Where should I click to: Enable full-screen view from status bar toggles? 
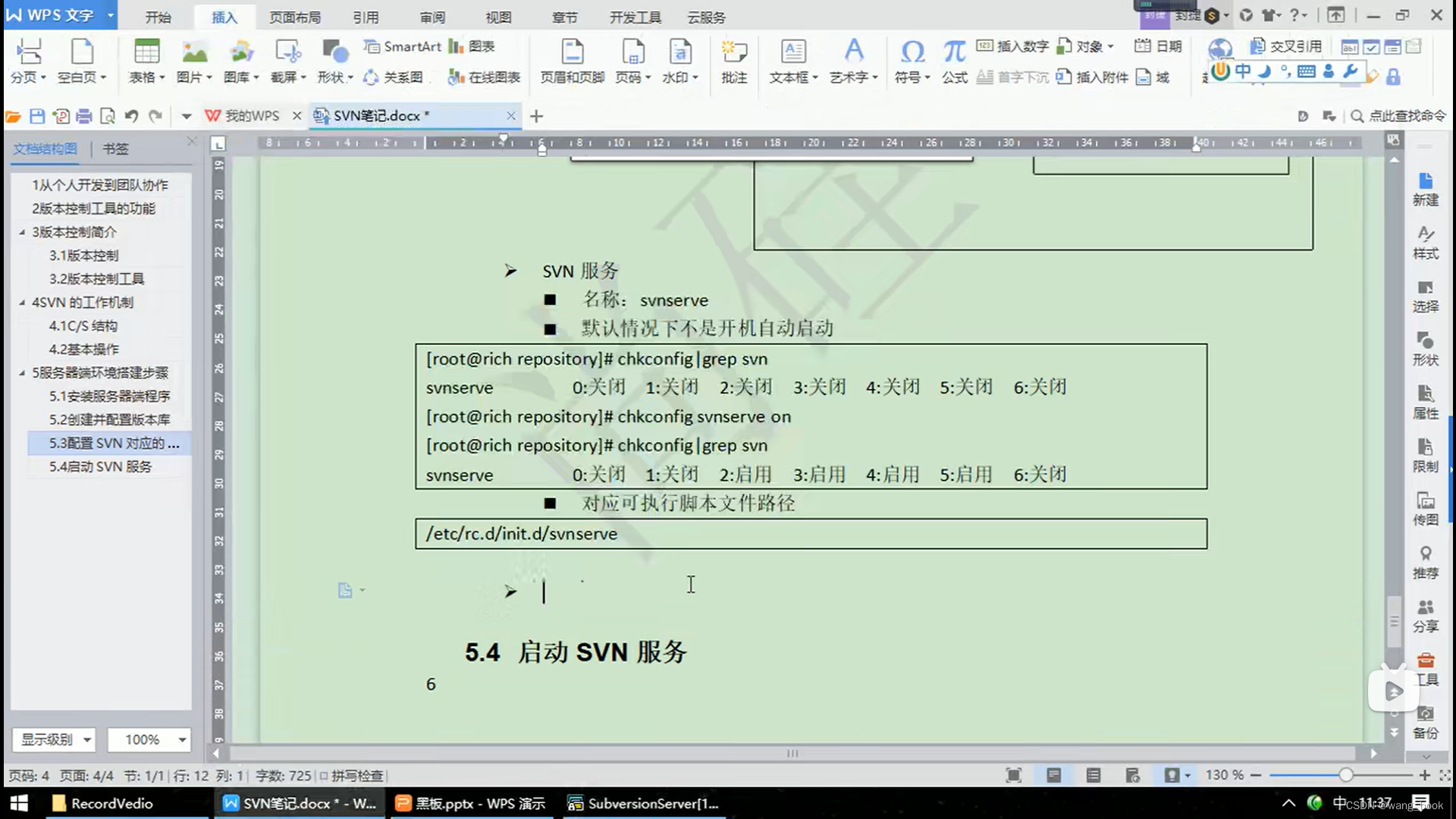pyautogui.click(x=1014, y=775)
